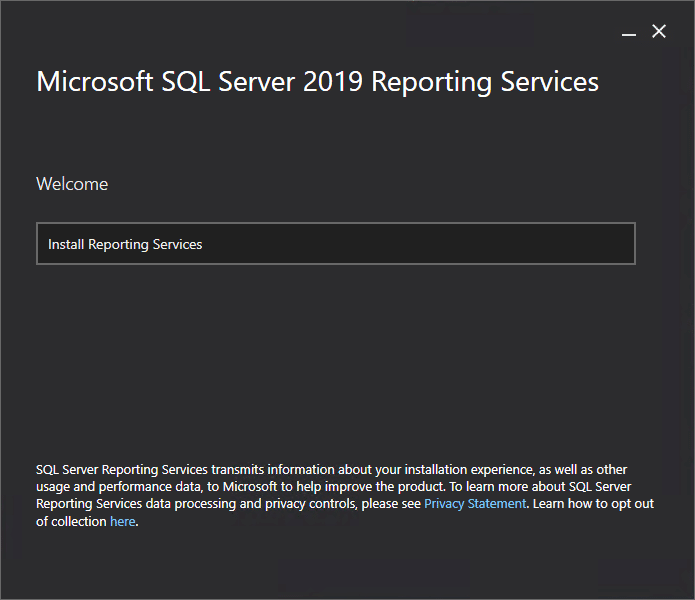Click the 'of collection' text before 'here'
Viewport: 695px width, 600px height.
[x=71, y=522]
